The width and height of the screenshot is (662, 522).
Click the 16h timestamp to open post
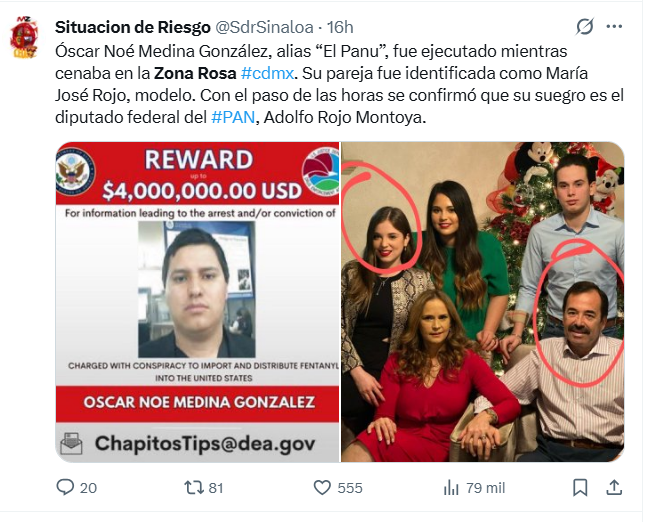pos(340,27)
